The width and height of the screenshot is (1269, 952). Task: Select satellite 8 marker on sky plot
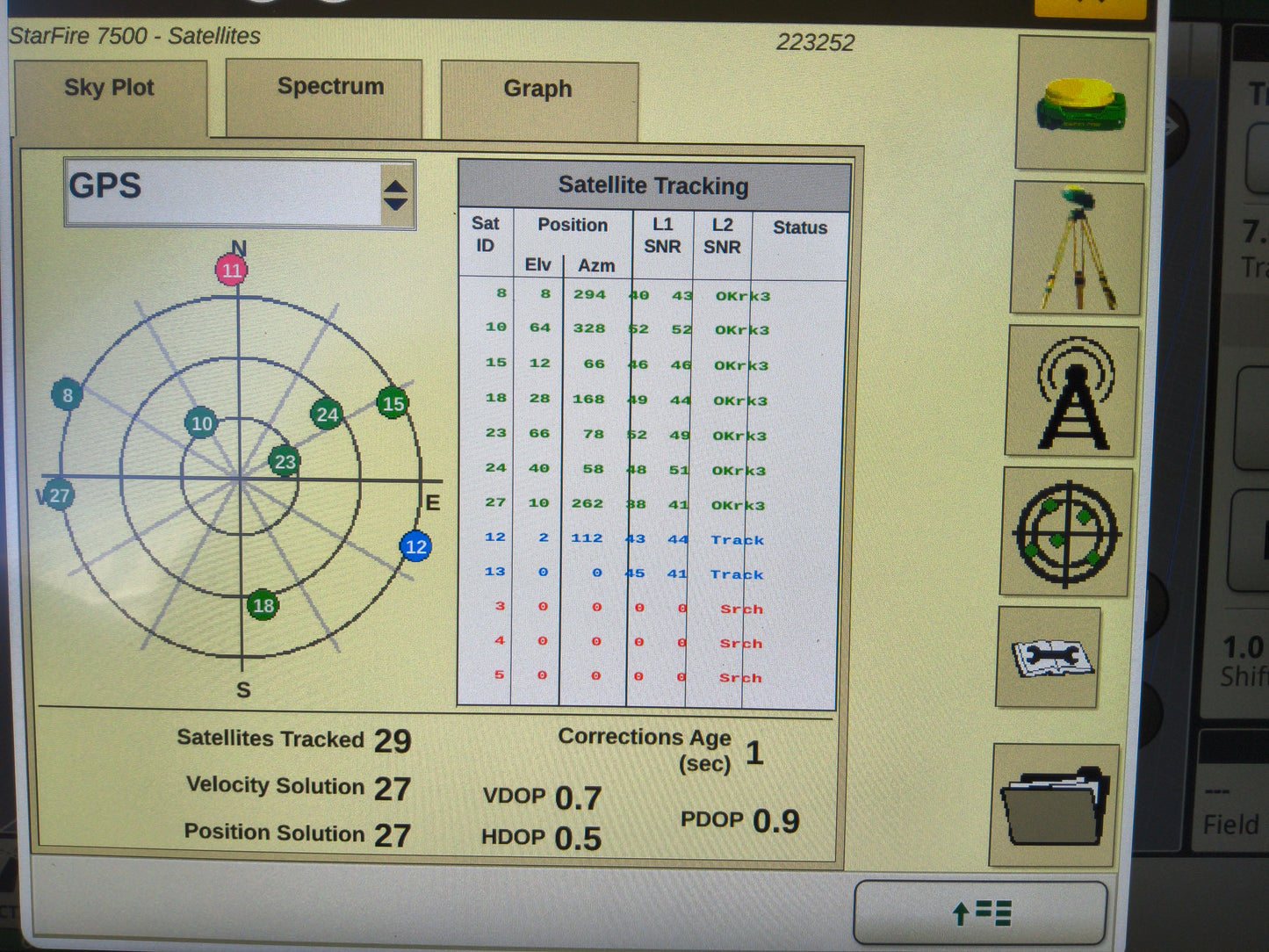(x=68, y=395)
